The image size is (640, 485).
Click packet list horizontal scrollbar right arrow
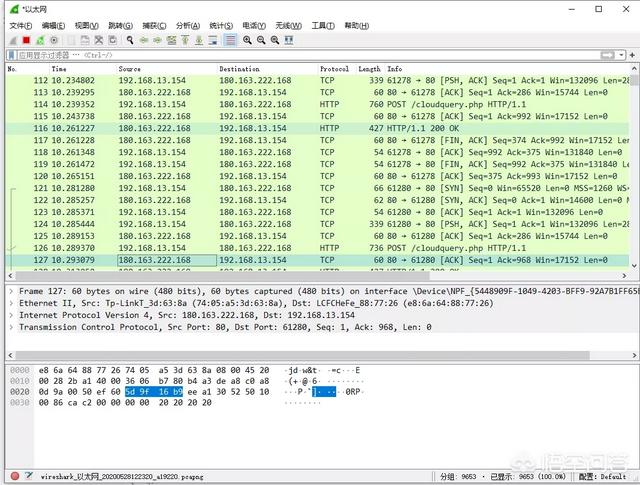click(x=624, y=276)
